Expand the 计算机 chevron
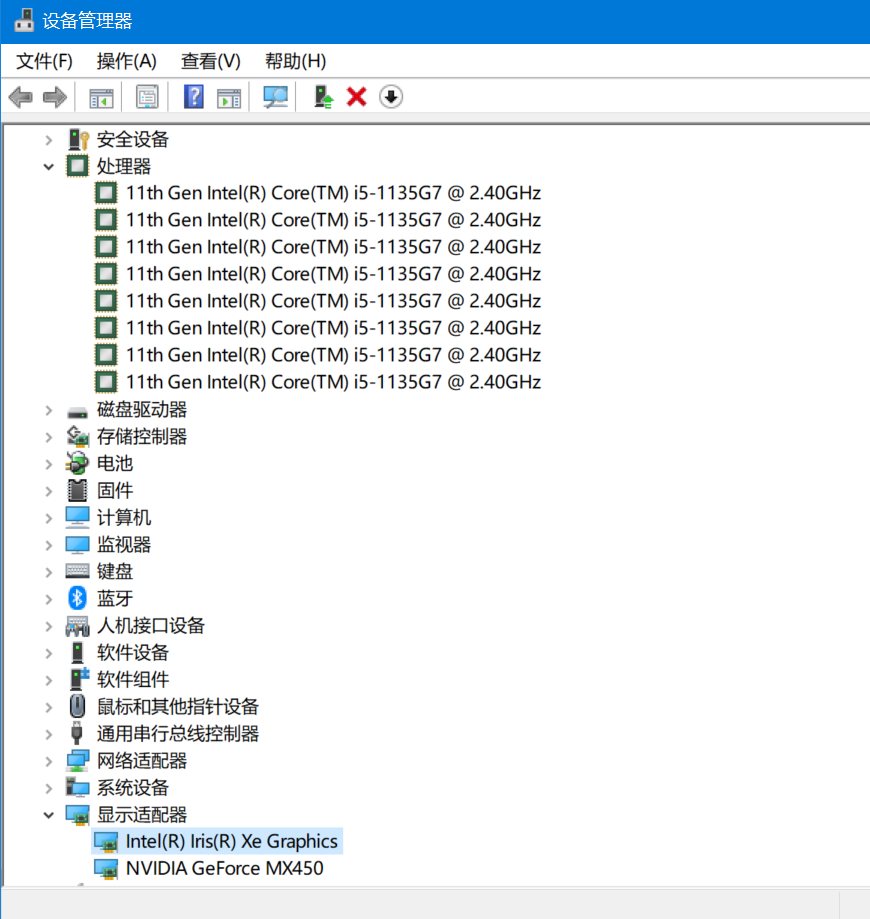The width and height of the screenshot is (870, 919). tap(49, 518)
